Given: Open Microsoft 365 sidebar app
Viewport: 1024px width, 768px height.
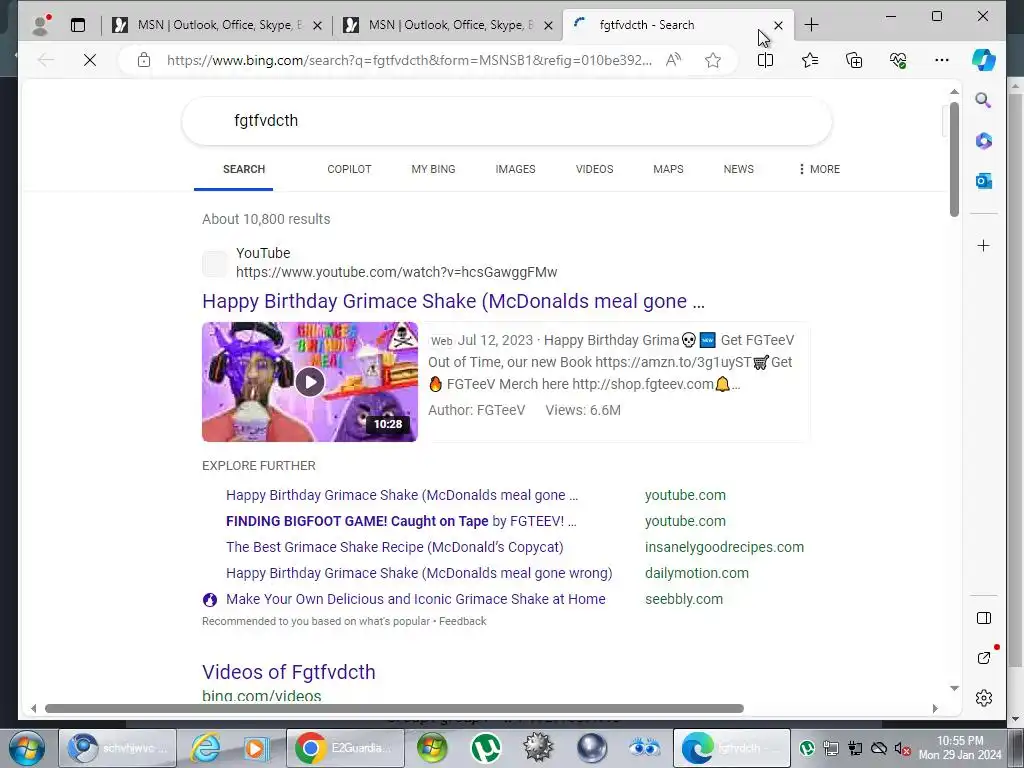Looking at the screenshot, I should [x=984, y=140].
